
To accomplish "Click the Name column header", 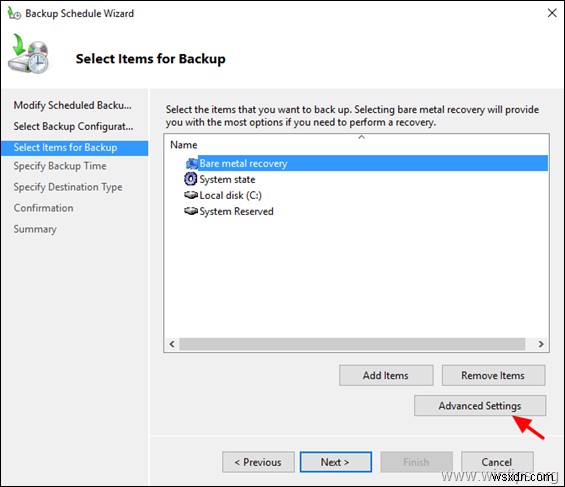I will (x=183, y=145).
